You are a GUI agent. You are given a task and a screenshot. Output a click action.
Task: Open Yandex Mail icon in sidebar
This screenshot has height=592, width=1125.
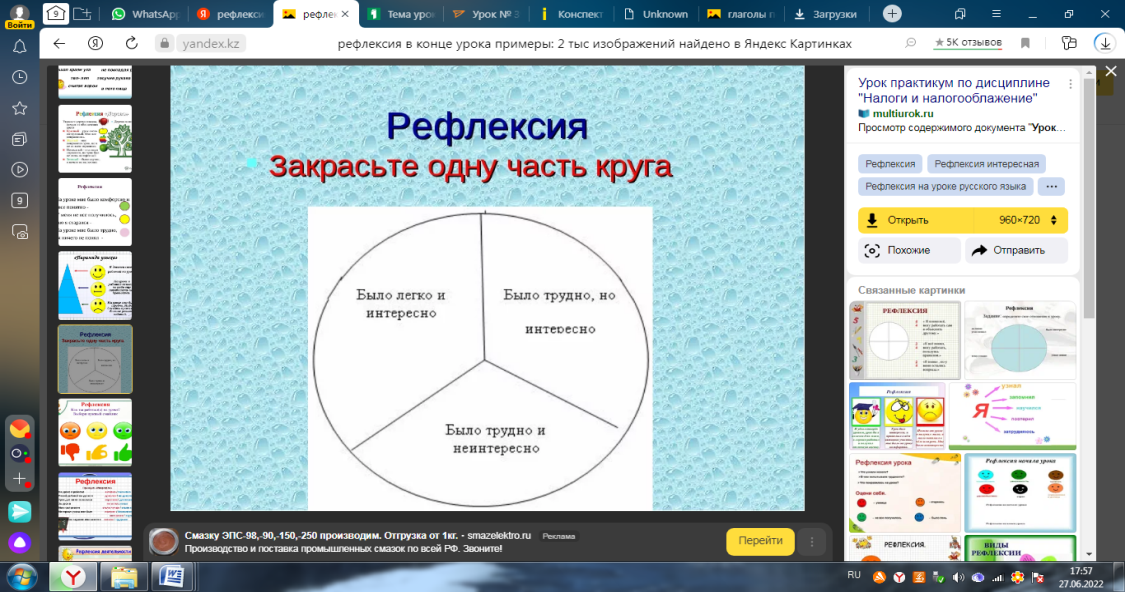(x=19, y=428)
